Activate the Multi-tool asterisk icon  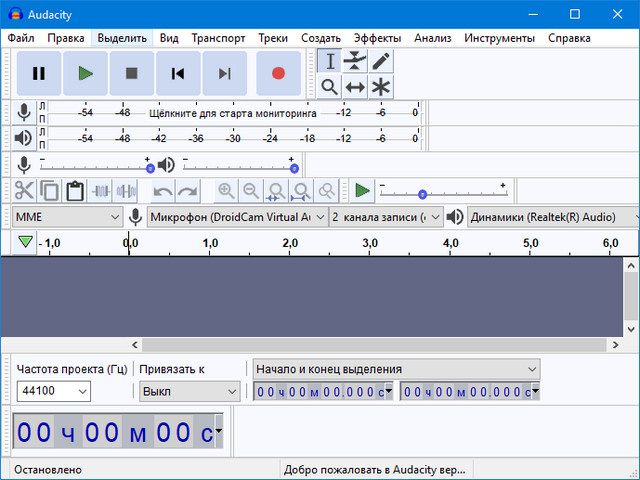pyautogui.click(x=381, y=87)
